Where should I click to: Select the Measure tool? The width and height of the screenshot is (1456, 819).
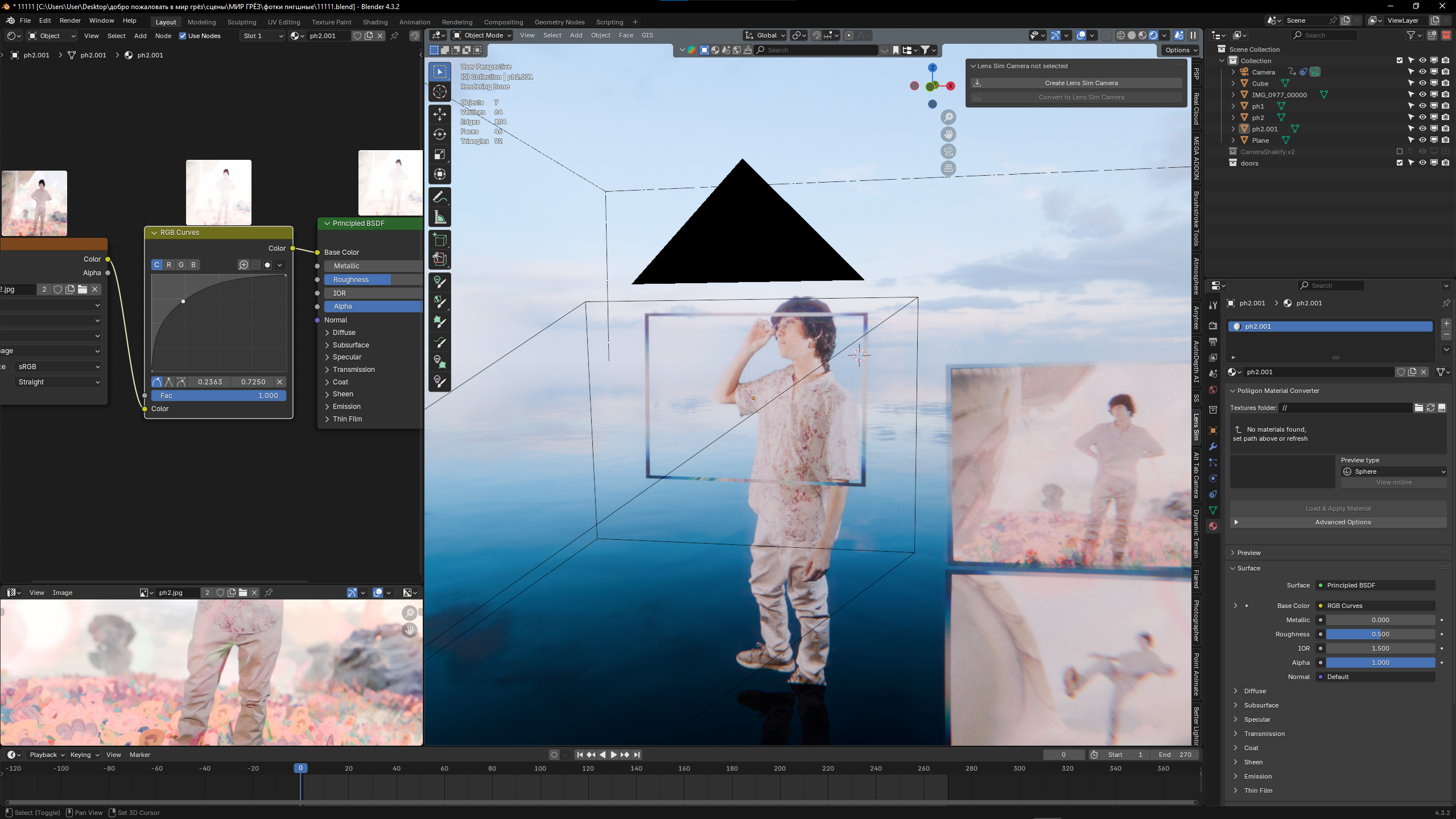[439, 217]
